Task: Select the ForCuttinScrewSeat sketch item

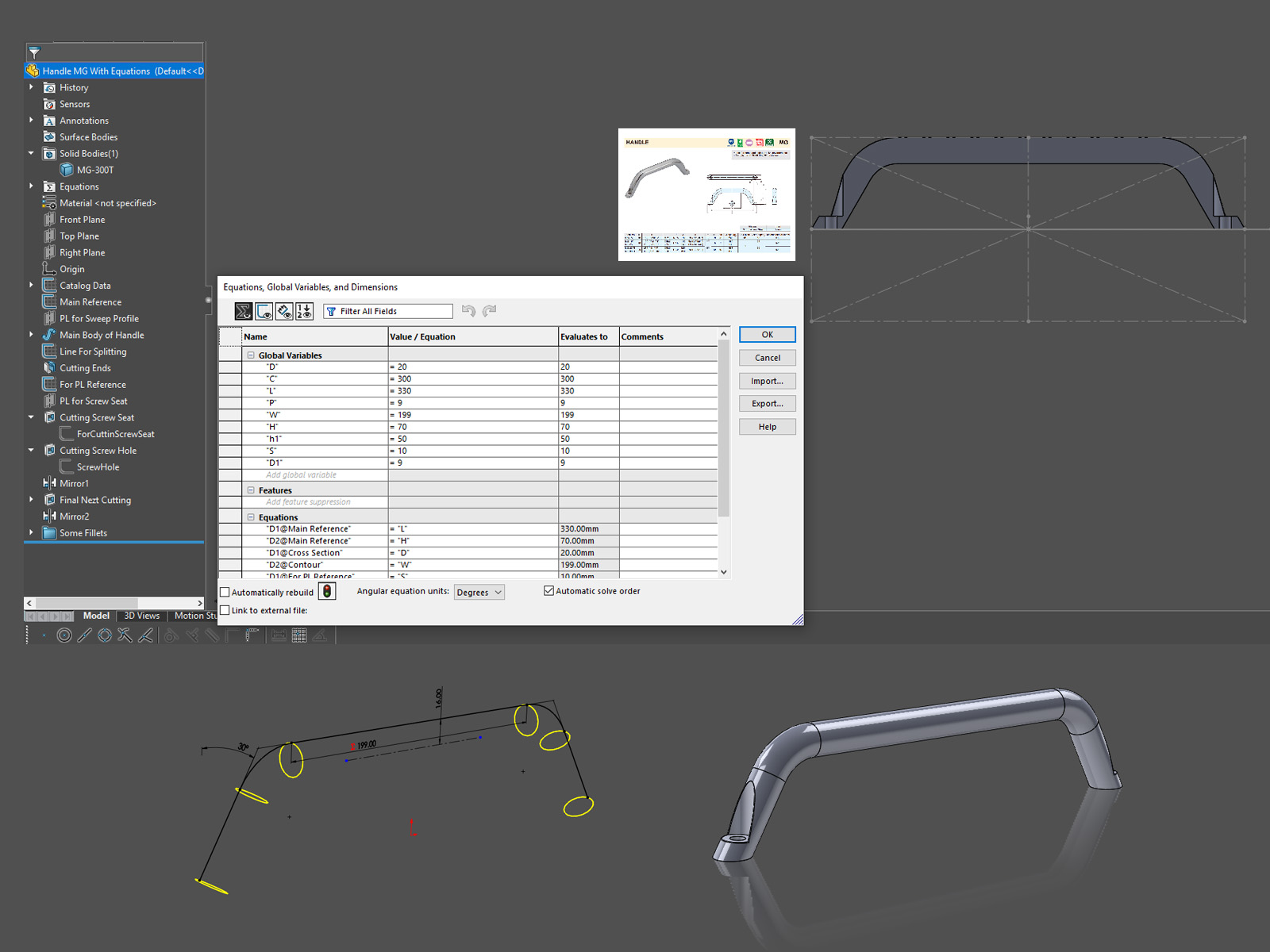Action: (x=107, y=434)
